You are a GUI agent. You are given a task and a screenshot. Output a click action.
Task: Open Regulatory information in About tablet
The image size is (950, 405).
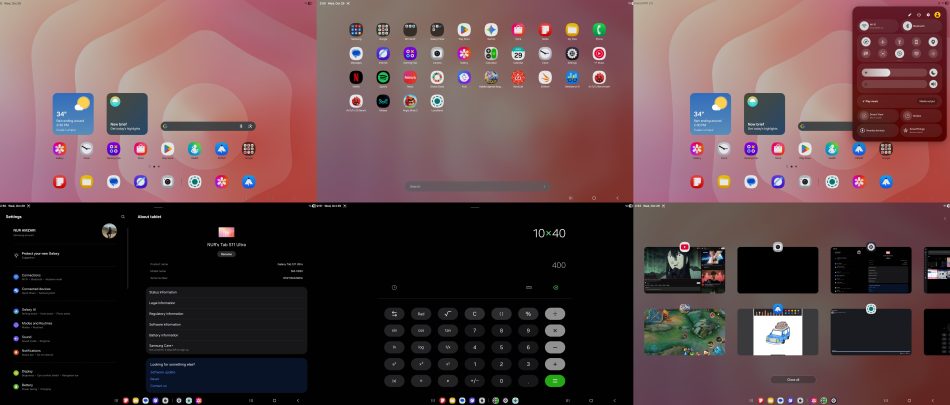pos(226,313)
